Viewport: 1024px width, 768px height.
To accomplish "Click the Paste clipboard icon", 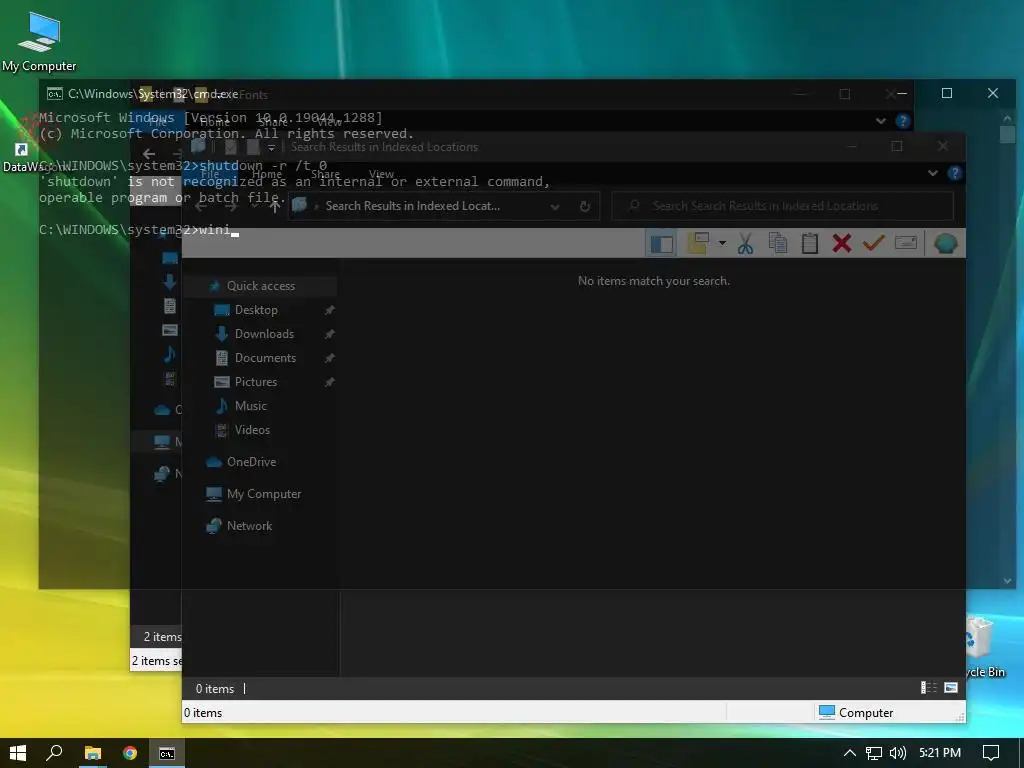I will (x=810, y=244).
